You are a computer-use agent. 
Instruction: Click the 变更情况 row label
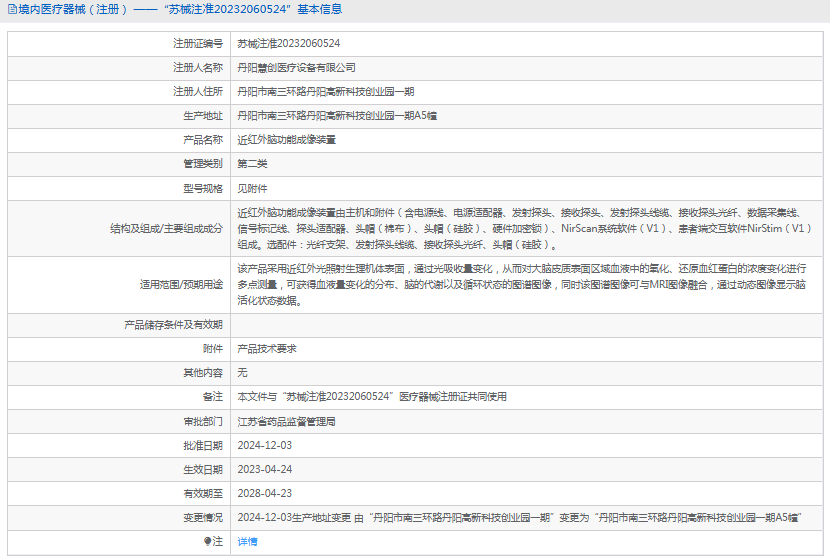pyautogui.click(x=203, y=518)
